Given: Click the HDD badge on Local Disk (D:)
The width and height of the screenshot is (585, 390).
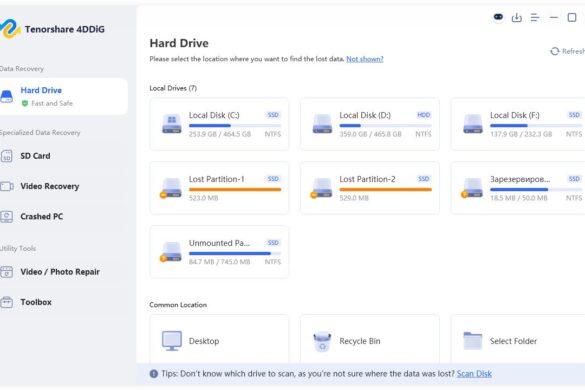Looking at the screenshot, I should (423, 115).
